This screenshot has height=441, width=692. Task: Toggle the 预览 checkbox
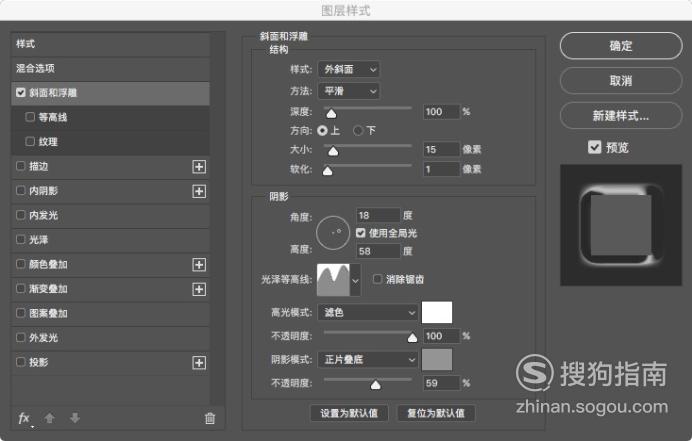pyautogui.click(x=594, y=147)
